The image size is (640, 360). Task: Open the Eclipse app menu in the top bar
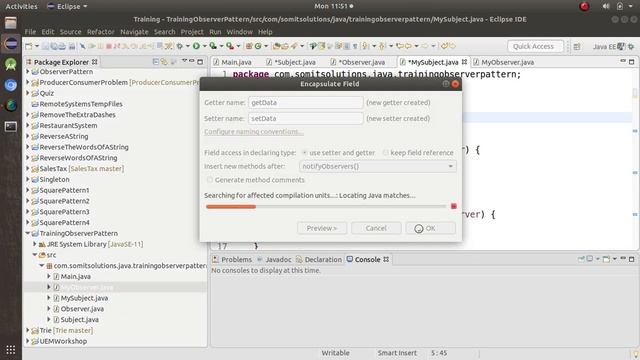(x=67, y=6)
